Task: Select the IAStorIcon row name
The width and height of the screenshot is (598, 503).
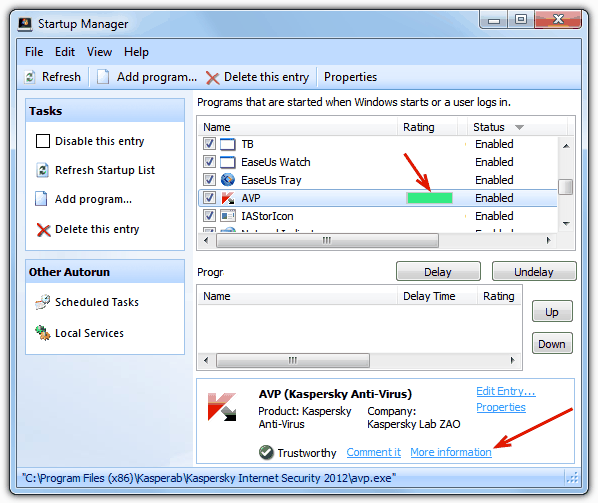Action: coord(267,216)
